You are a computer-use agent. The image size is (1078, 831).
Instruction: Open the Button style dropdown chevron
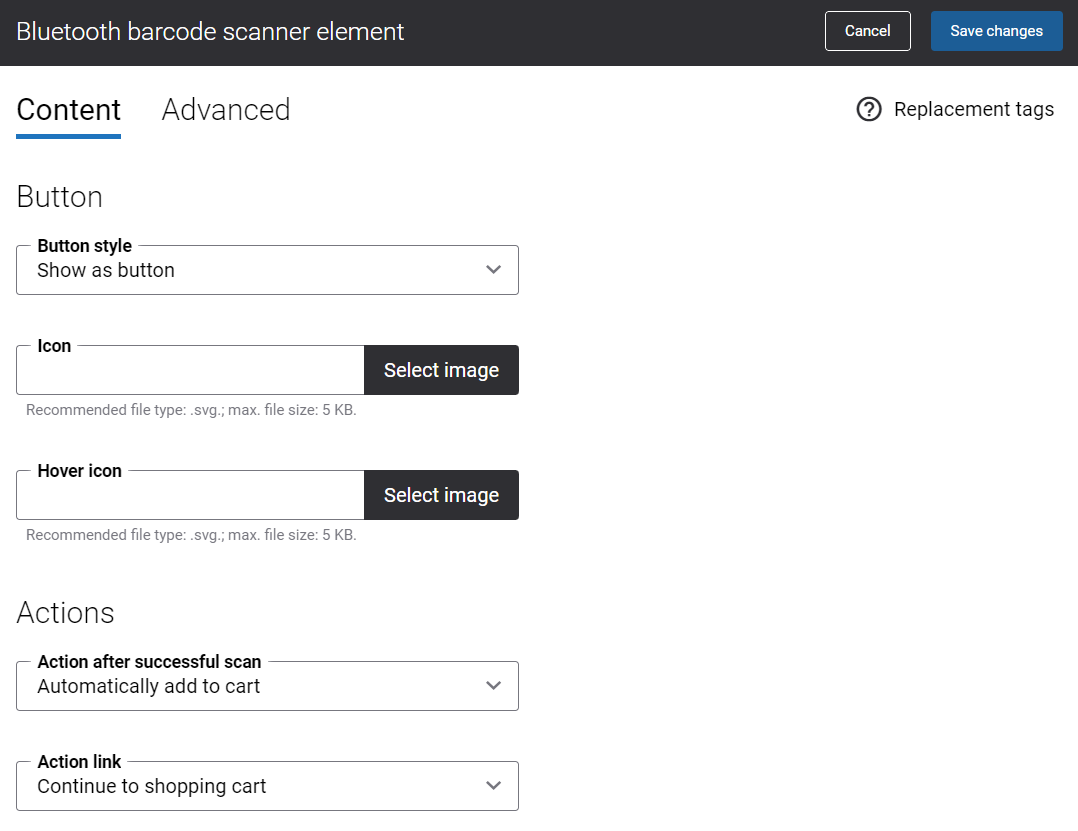click(493, 269)
